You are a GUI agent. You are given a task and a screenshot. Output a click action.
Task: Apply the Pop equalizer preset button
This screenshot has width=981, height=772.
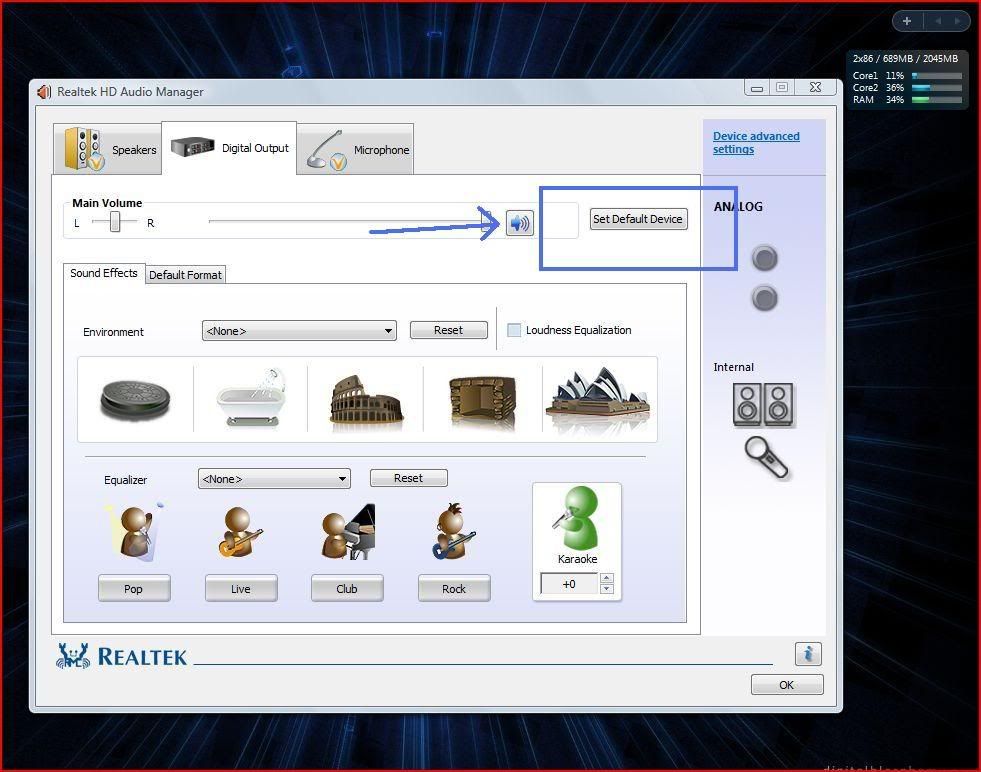pyautogui.click(x=134, y=588)
